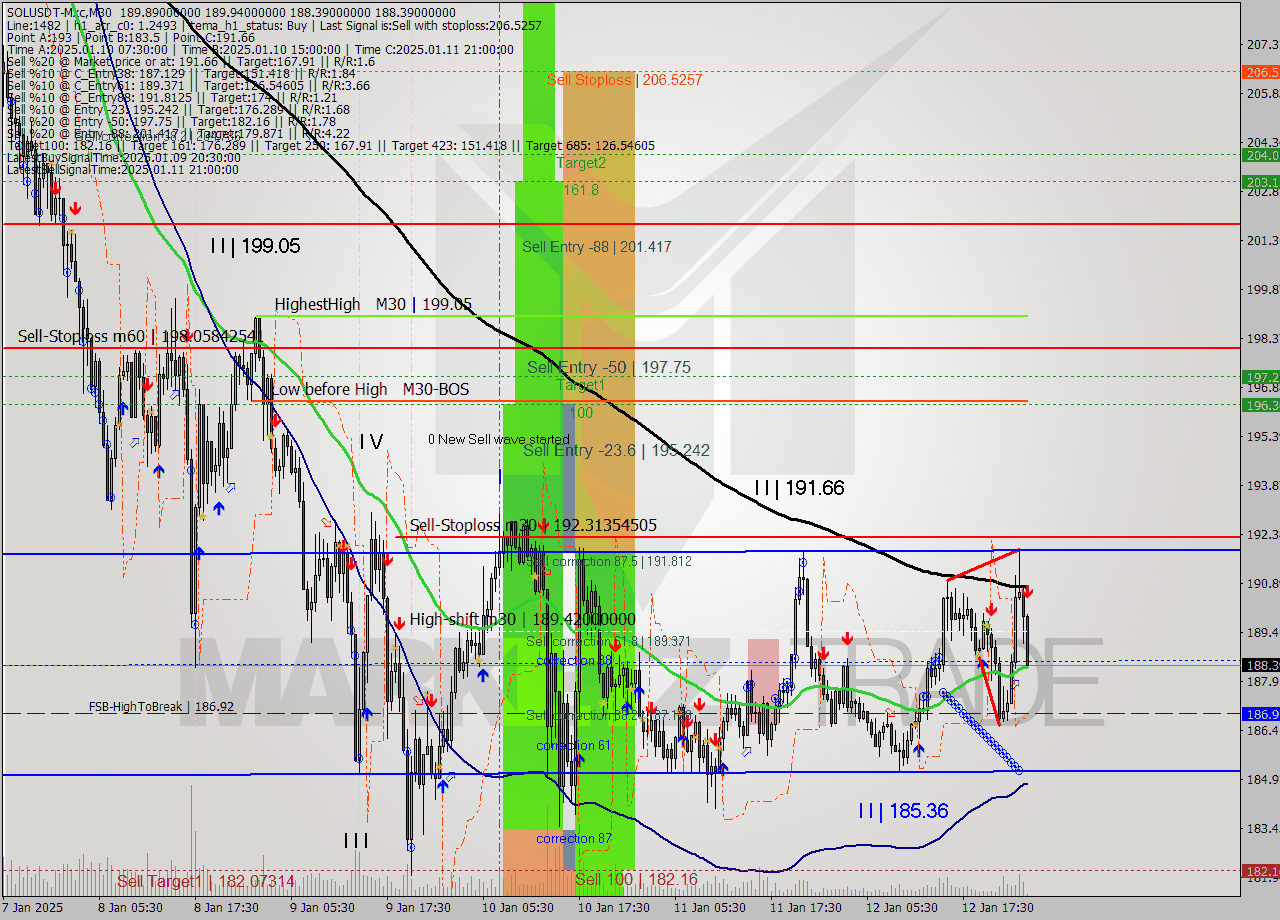
Task: Select the 'Sell 100 | 182.16' label
Action: [x=636, y=879]
